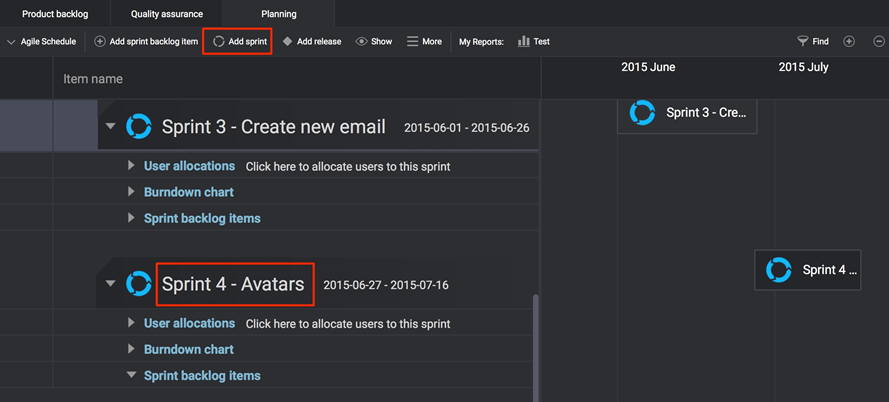Click Add sprint backlog item plus icon
889x402 pixels.
click(x=100, y=42)
